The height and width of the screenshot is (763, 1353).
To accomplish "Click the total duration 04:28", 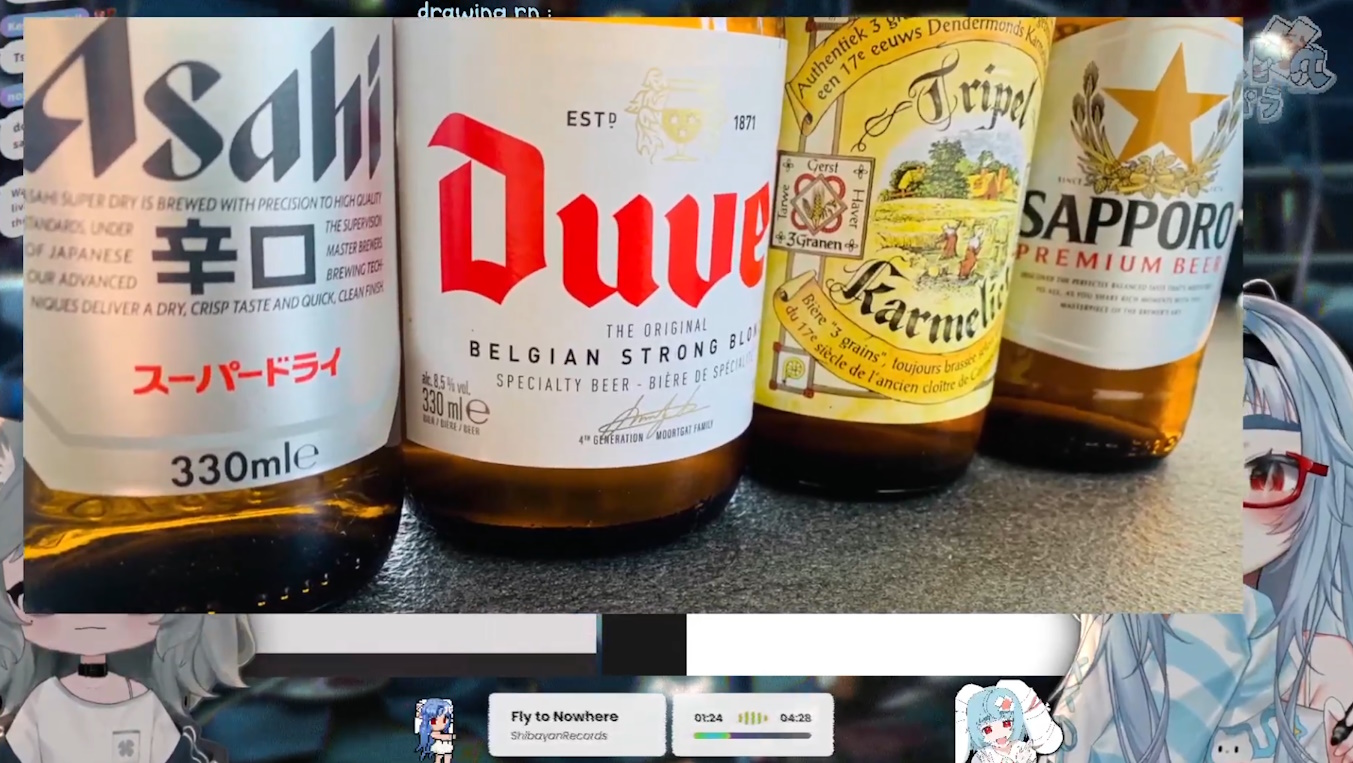I will tap(795, 718).
